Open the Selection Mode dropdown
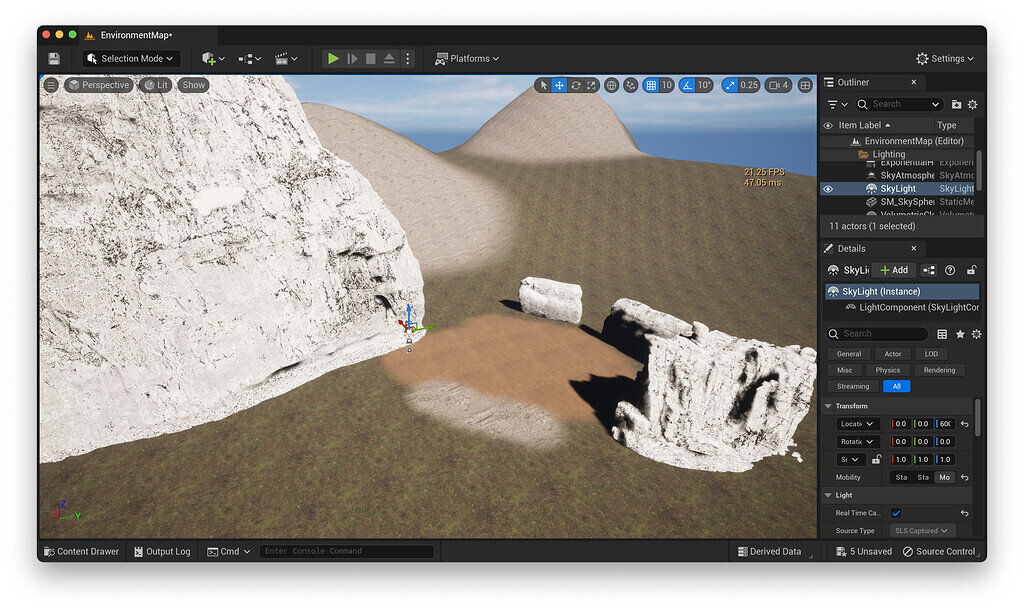Screen dimensions: 1024x610 [x=133, y=59]
